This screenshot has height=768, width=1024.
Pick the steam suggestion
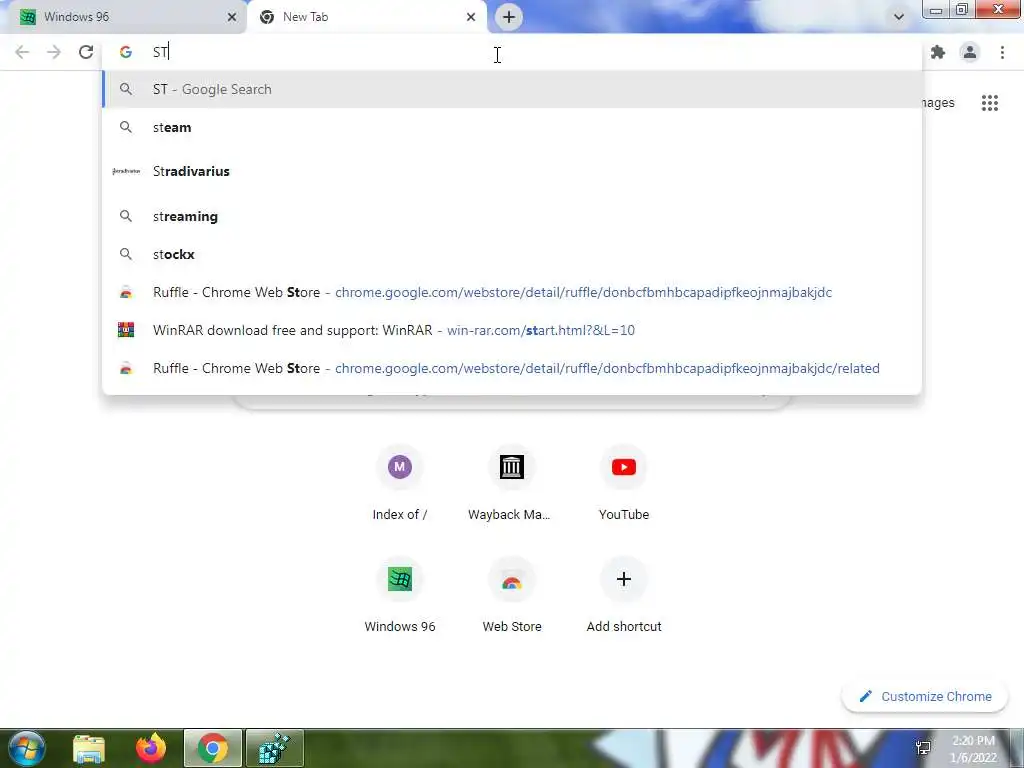pyautogui.click(x=512, y=127)
